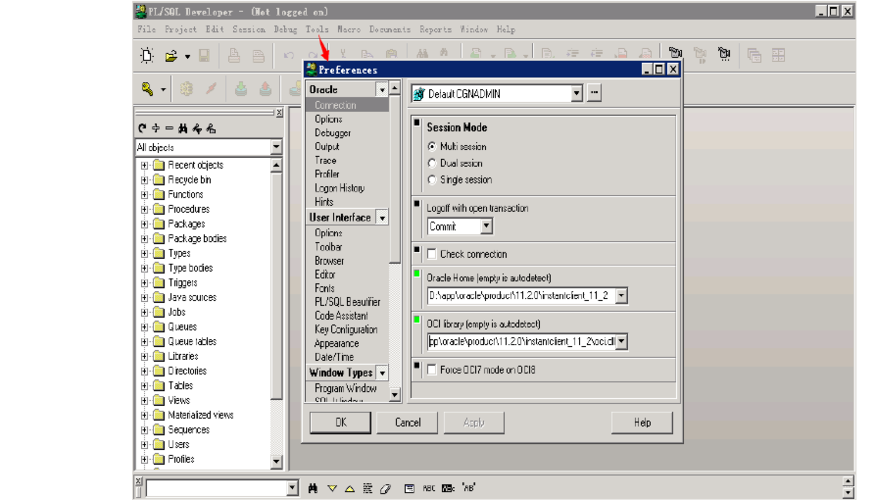
Task: Click the quoted 'AB' whole words icon
Action: [469, 488]
